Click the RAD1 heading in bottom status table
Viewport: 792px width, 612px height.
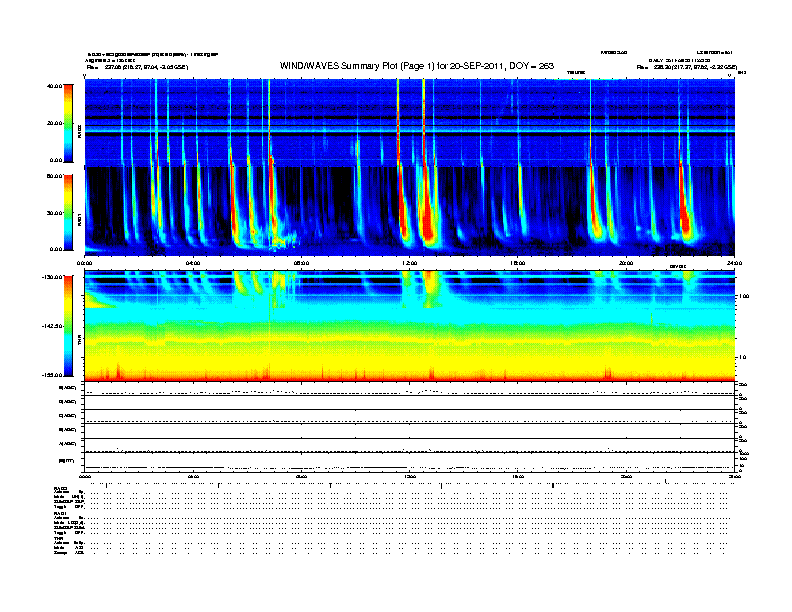(58, 514)
